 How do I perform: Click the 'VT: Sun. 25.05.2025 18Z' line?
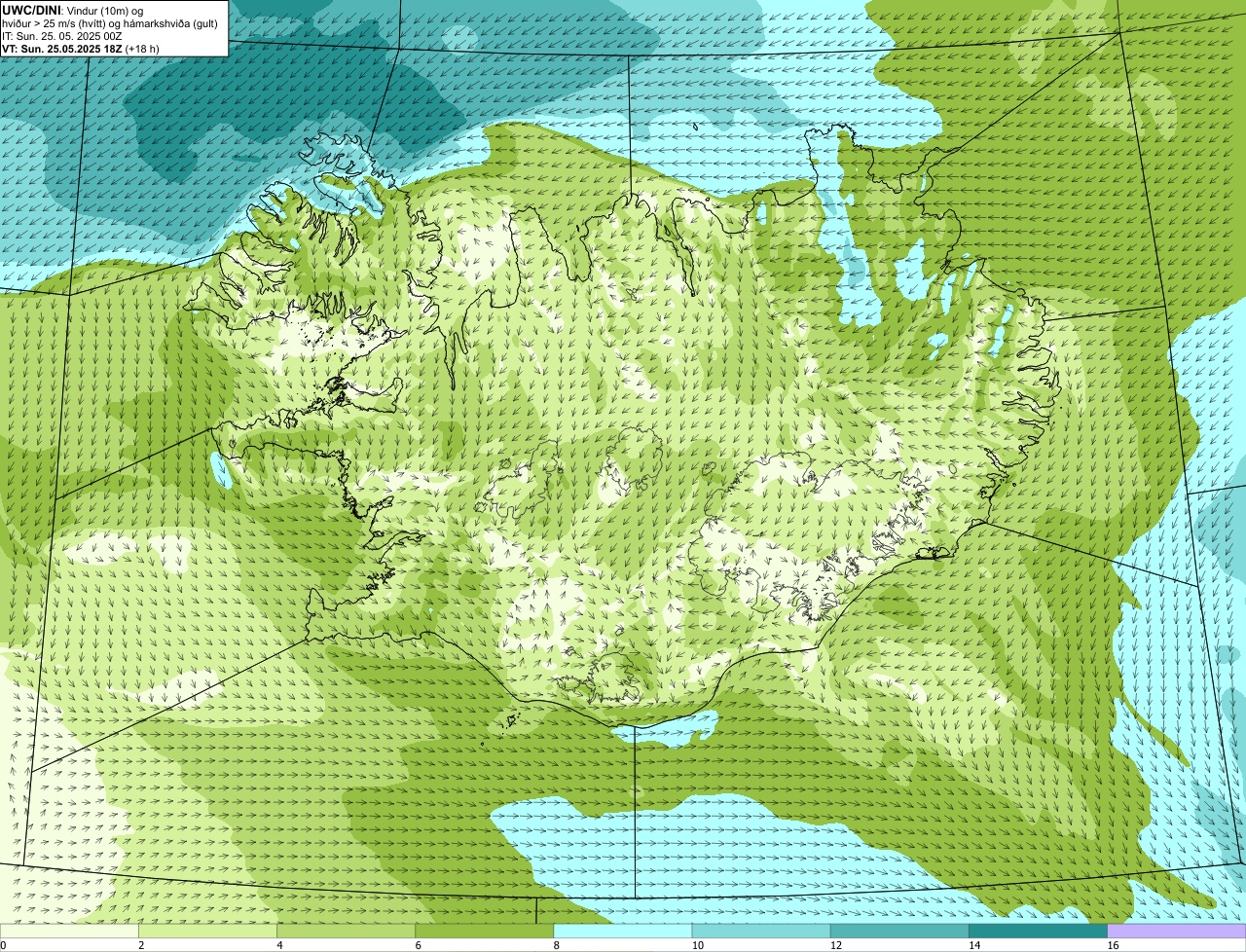[x=62, y=49]
